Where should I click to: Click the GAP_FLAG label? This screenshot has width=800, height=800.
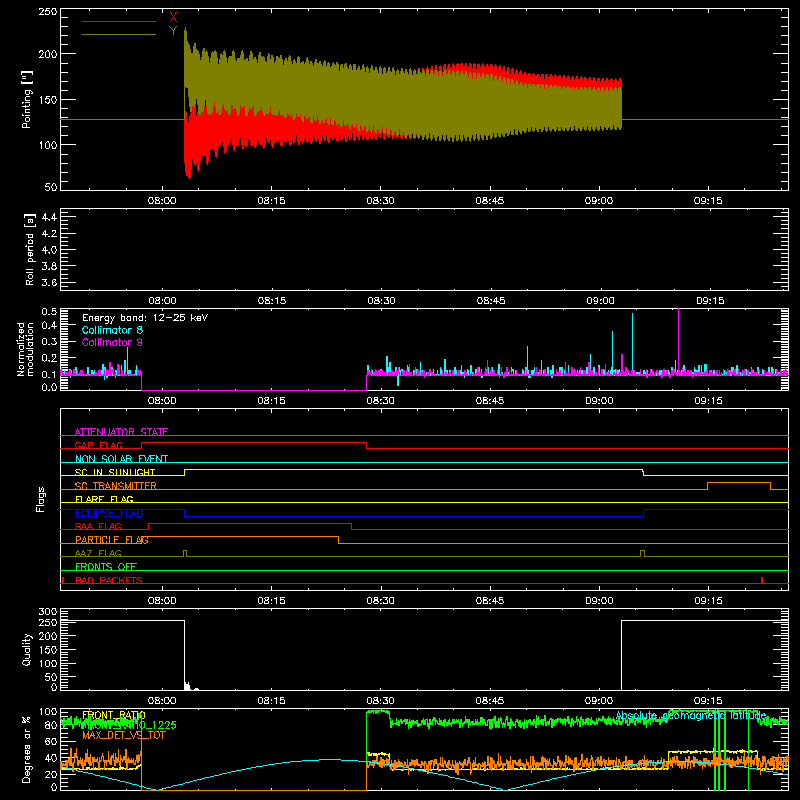pyautogui.click(x=99, y=445)
